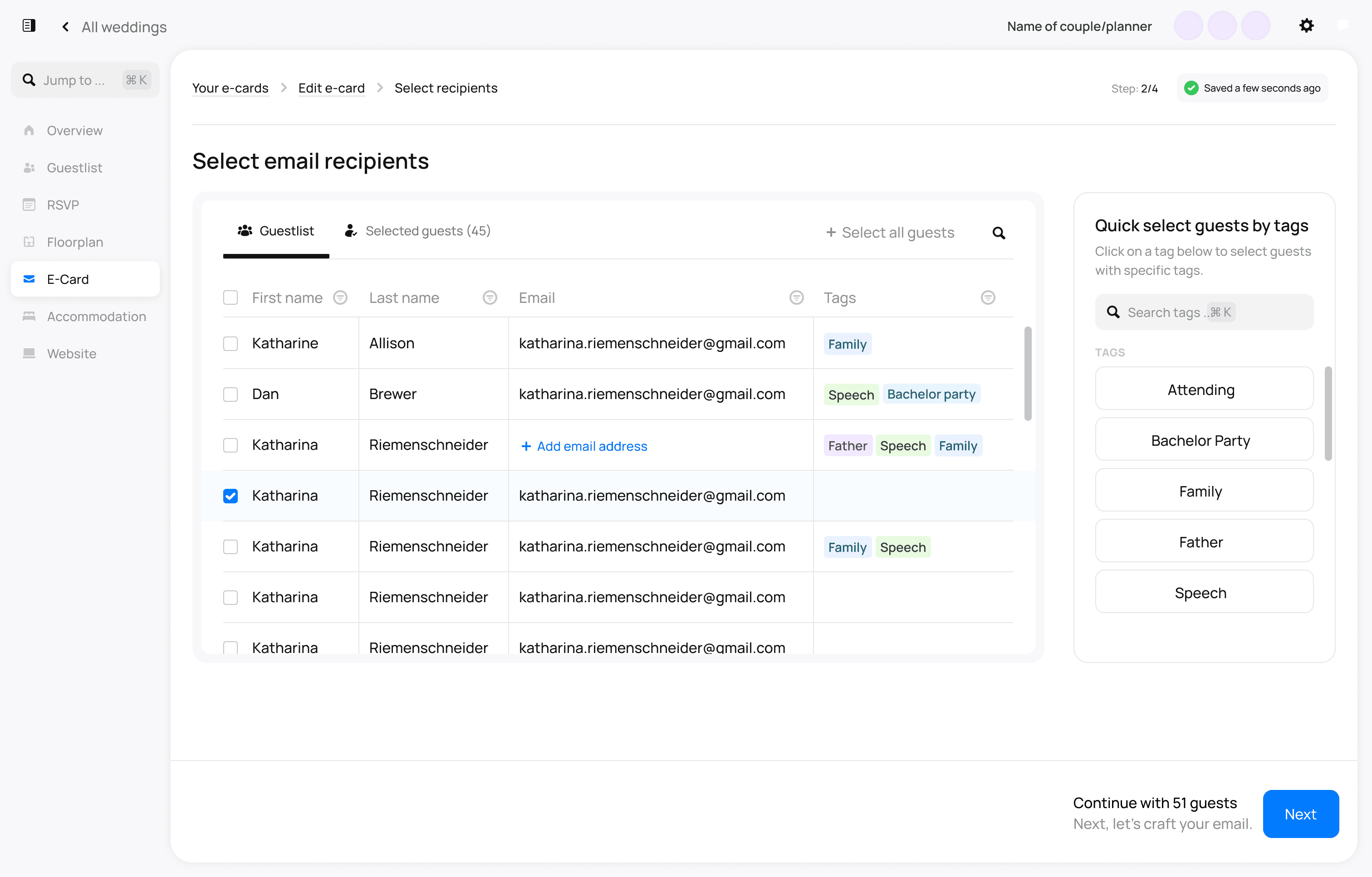This screenshot has height=877, width=1372.
Task: Click the Step 2/4 indicator
Action: (x=1134, y=88)
